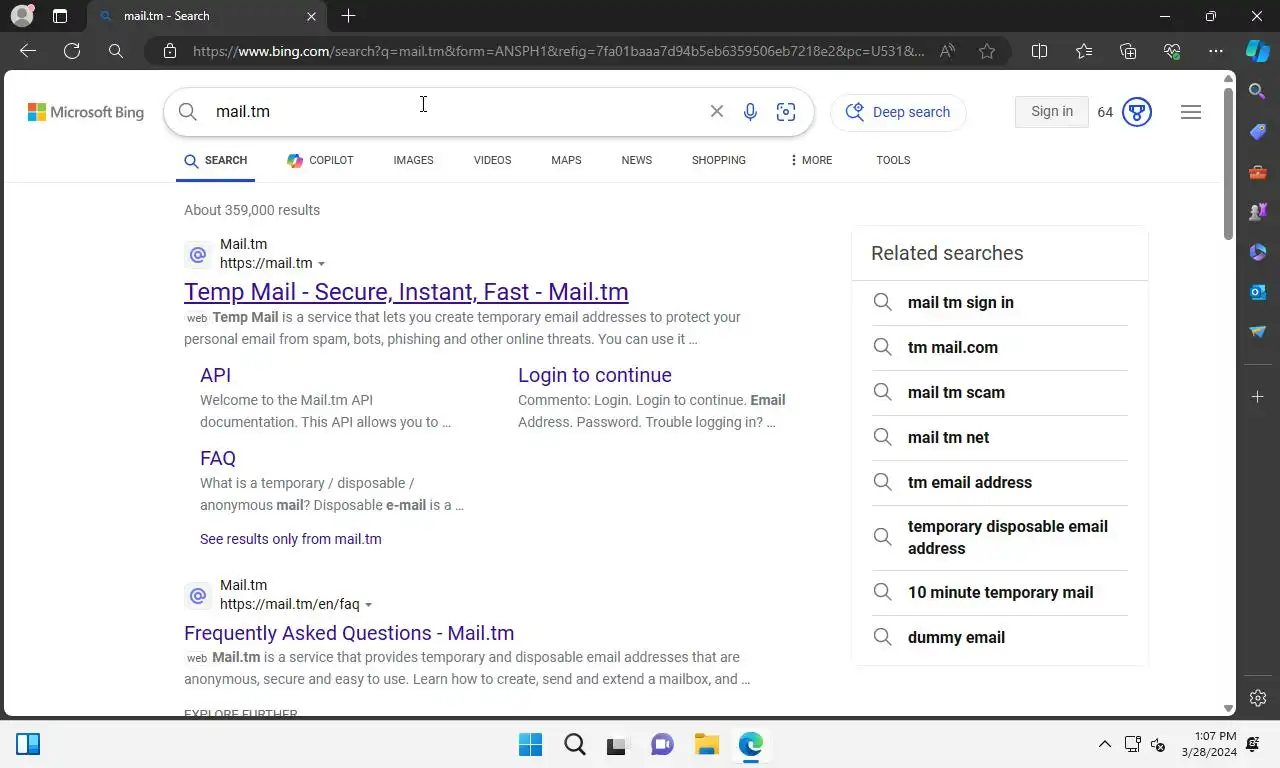Open the sidebar Outlook icon
This screenshot has height=768, width=1280.
1258,292
